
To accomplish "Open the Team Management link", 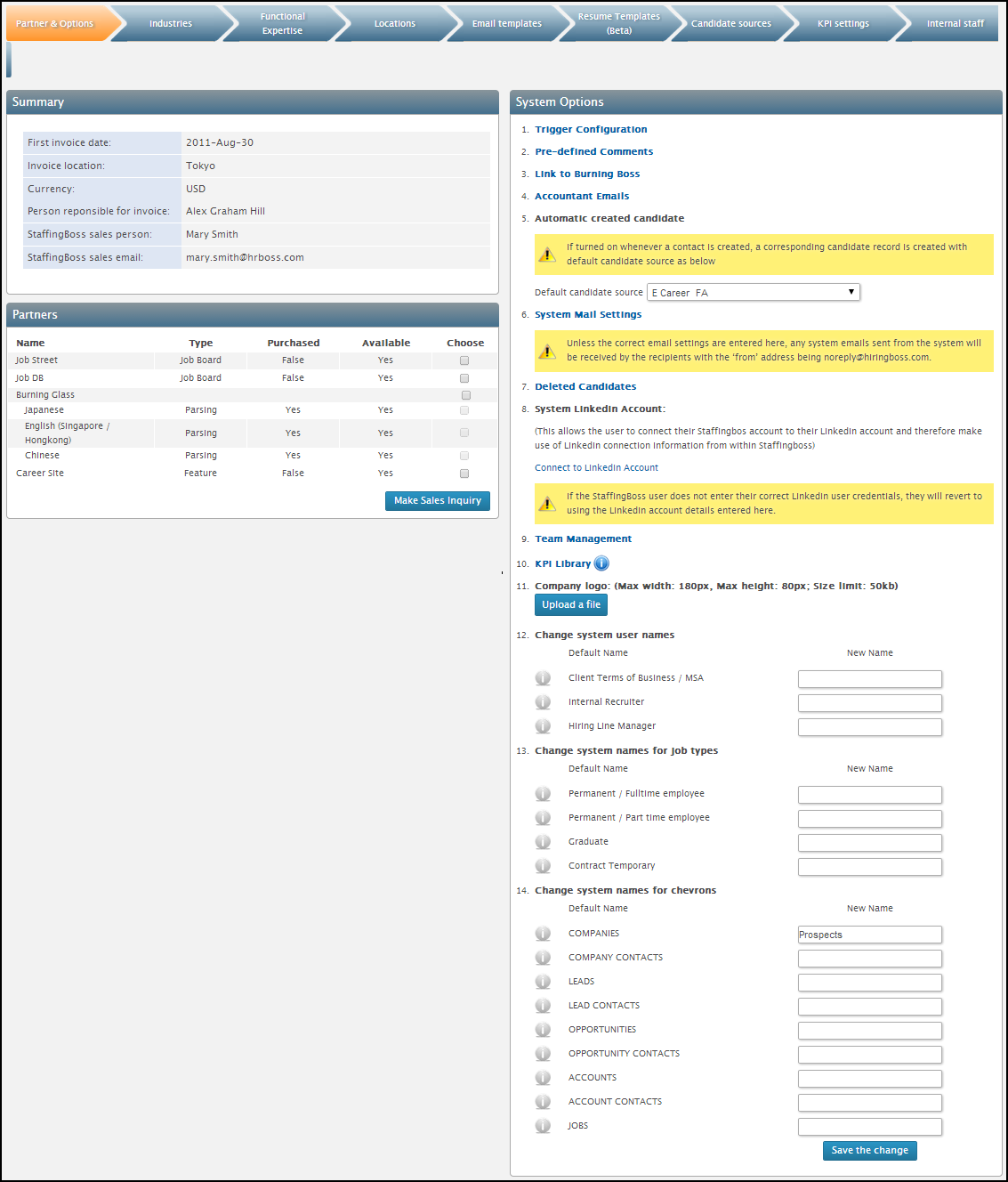I will point(583,539).
